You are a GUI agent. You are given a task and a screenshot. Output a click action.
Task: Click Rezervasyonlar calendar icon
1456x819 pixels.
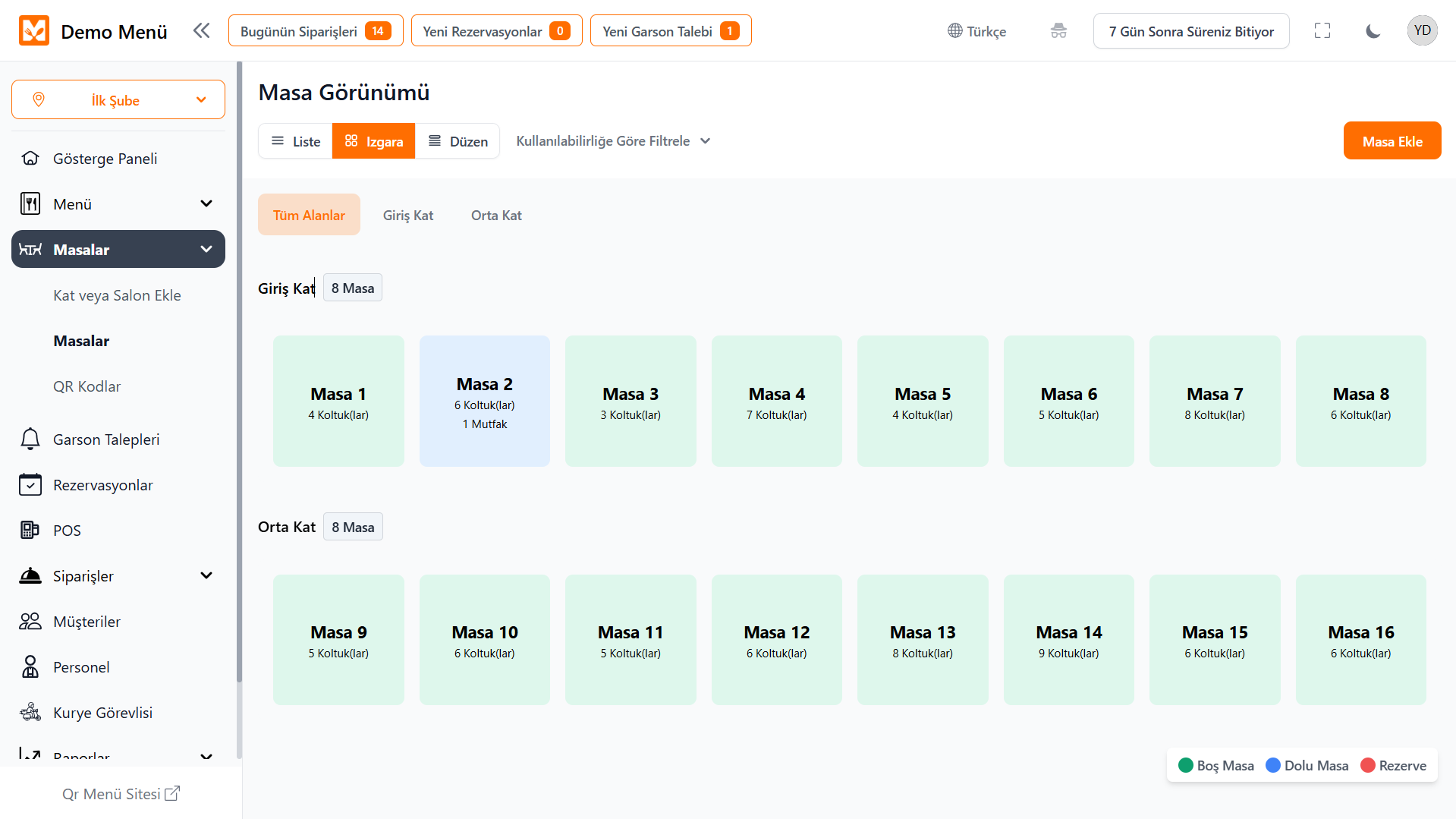pyautogui.click(x=30, y=484)
